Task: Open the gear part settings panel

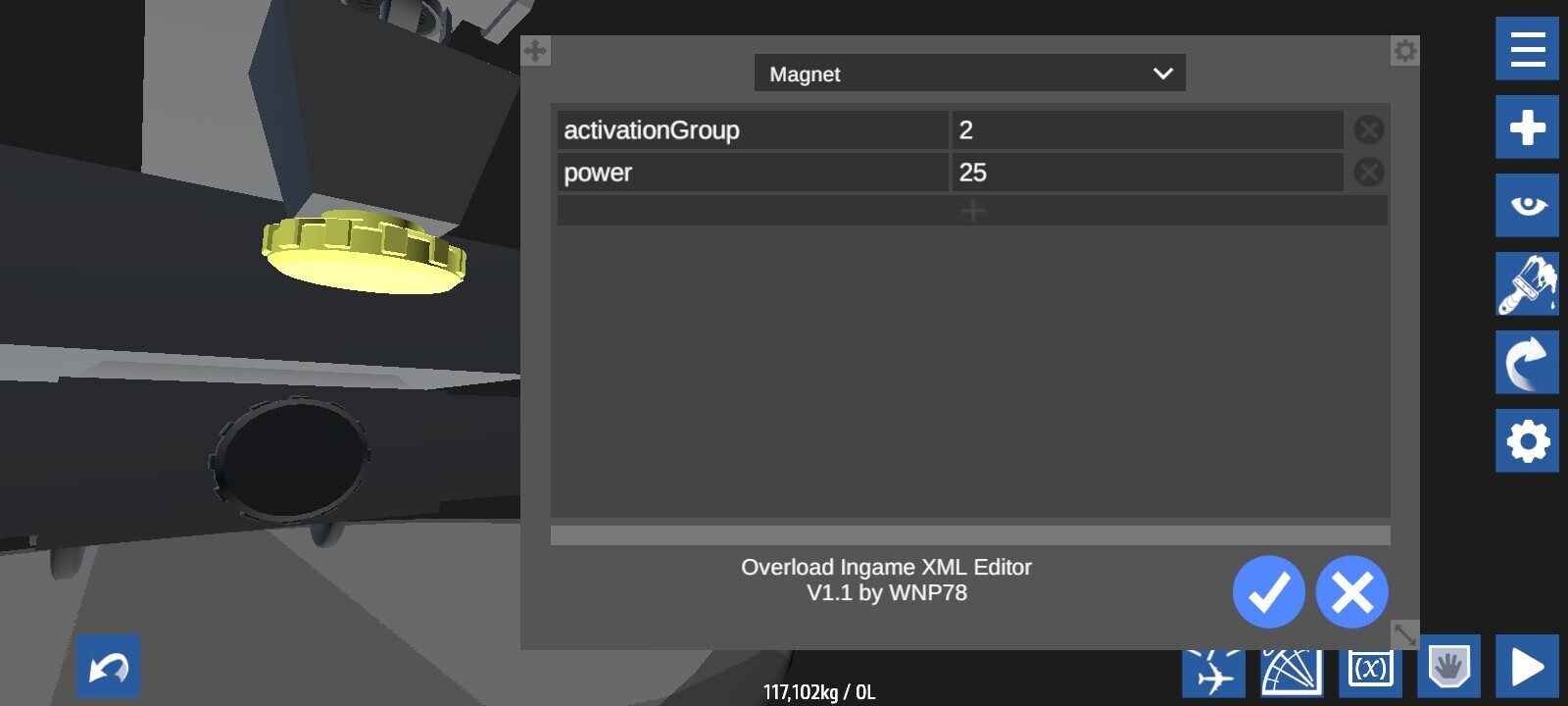Action: [1527, 441]
